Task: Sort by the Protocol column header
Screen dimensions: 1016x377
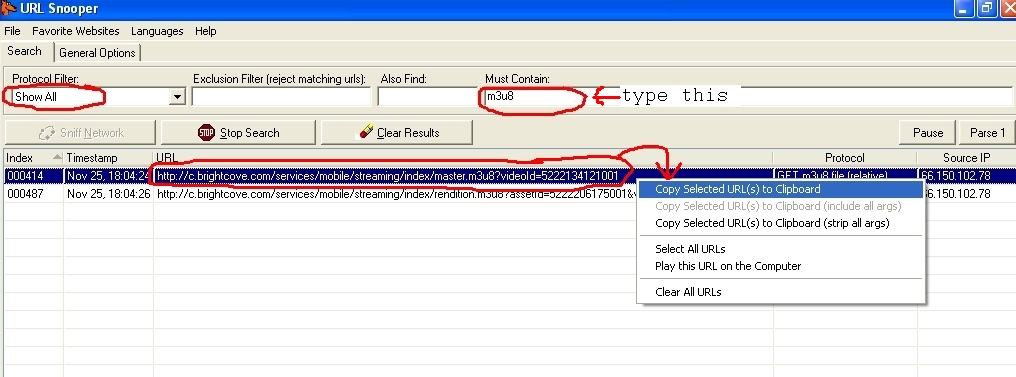Action: click(845, 158)
